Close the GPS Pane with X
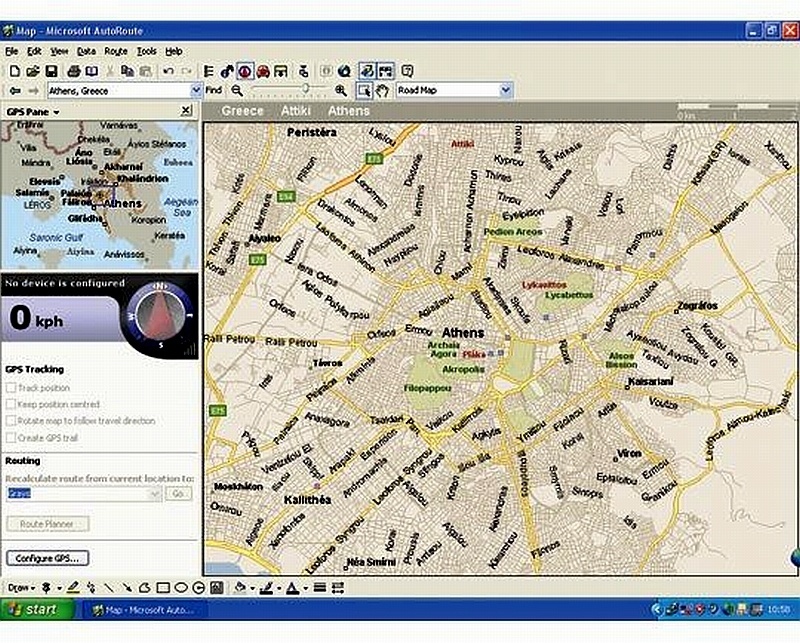Viewport: 800px width, 643px height. pos(186,110)
